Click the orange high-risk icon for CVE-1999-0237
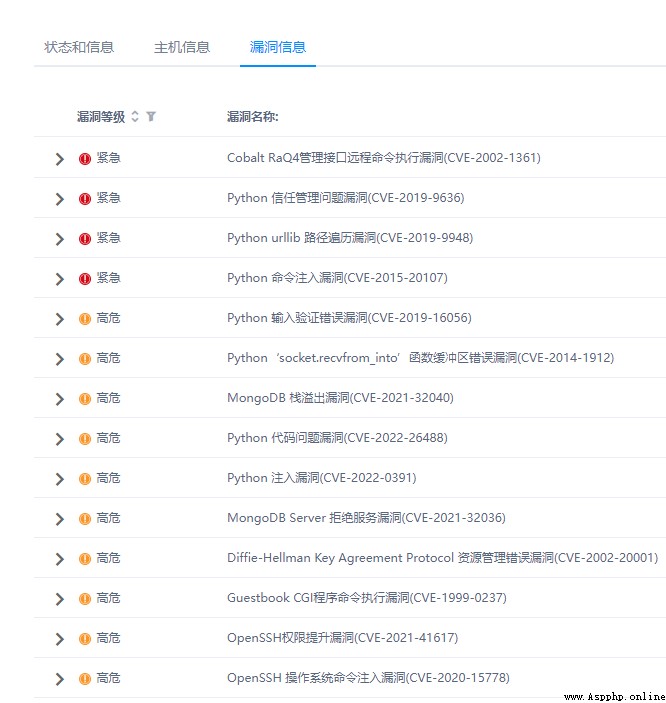The image size is (666, 703). pyautogui.click(x=85, y=599)
